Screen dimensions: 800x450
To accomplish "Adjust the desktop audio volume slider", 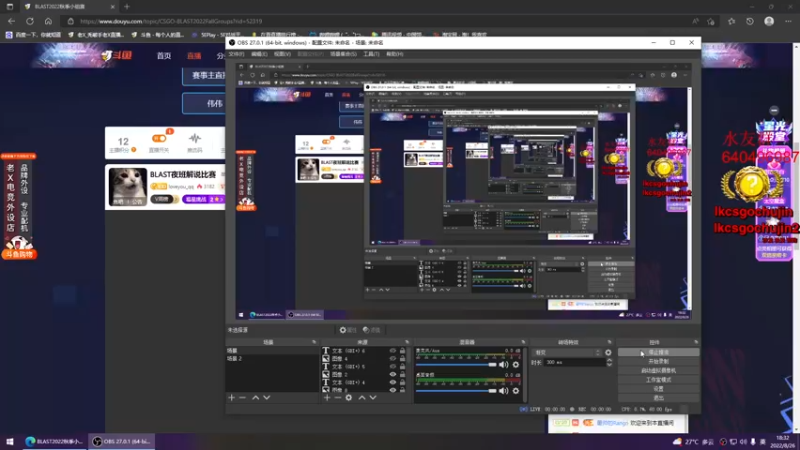I will (x=456, y=391).
